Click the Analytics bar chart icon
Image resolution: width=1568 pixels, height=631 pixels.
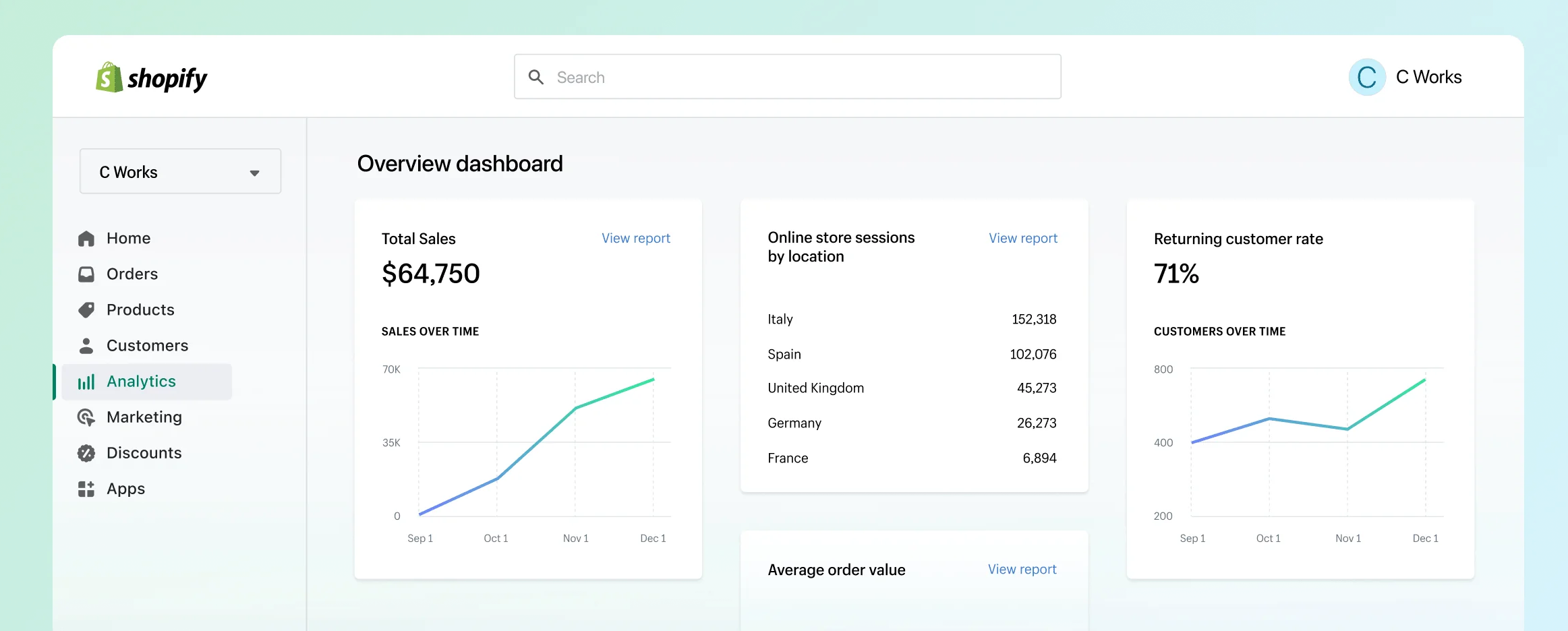(86, 382)
